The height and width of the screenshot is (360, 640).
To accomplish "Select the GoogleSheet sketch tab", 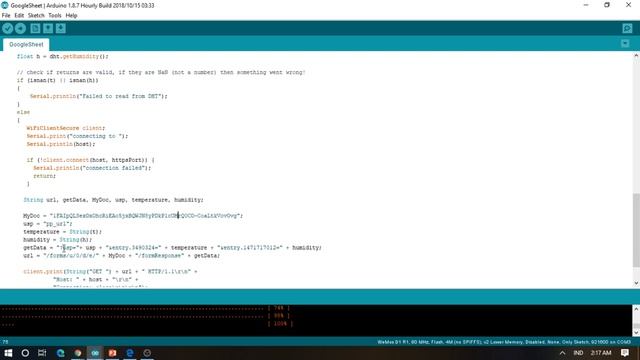I will point(26,44).
